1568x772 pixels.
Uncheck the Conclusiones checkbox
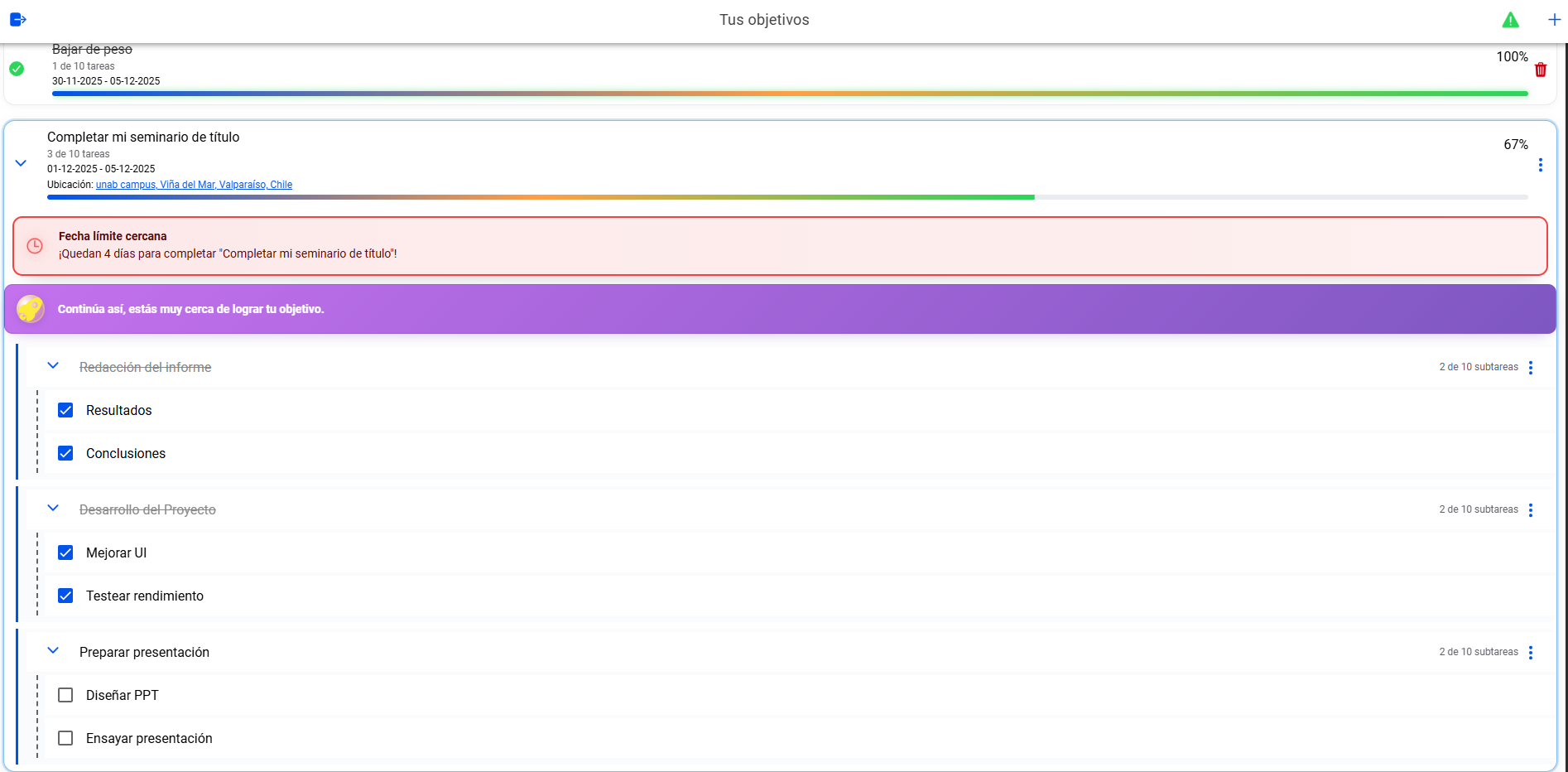point(65,454)
